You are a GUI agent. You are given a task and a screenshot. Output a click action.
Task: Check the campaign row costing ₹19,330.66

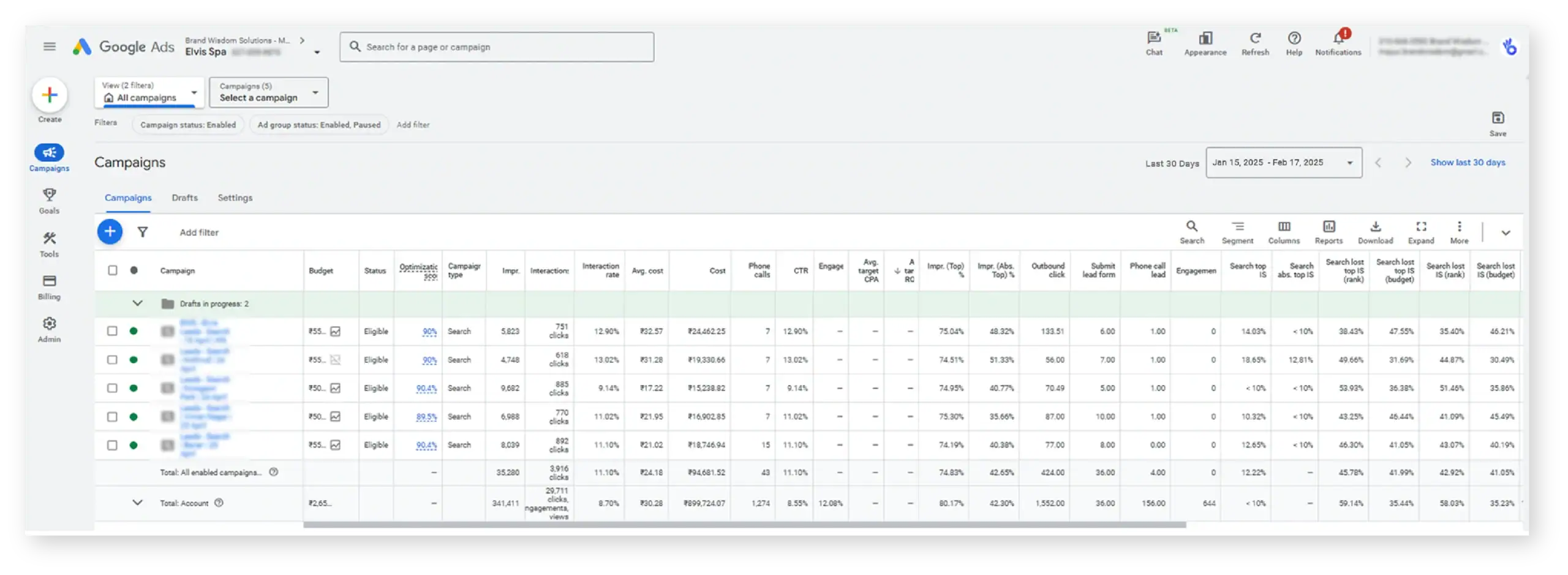click(112, 360)
